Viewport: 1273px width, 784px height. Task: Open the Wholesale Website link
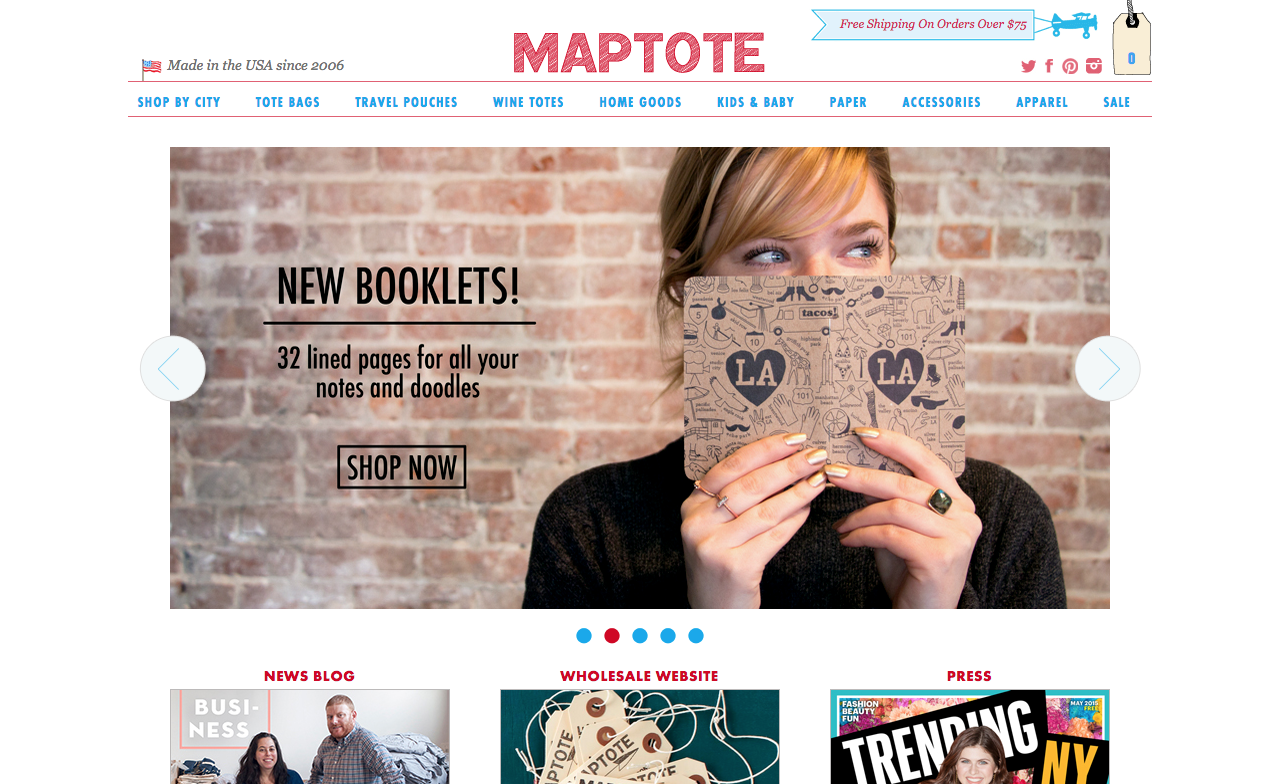coord(639,676)
